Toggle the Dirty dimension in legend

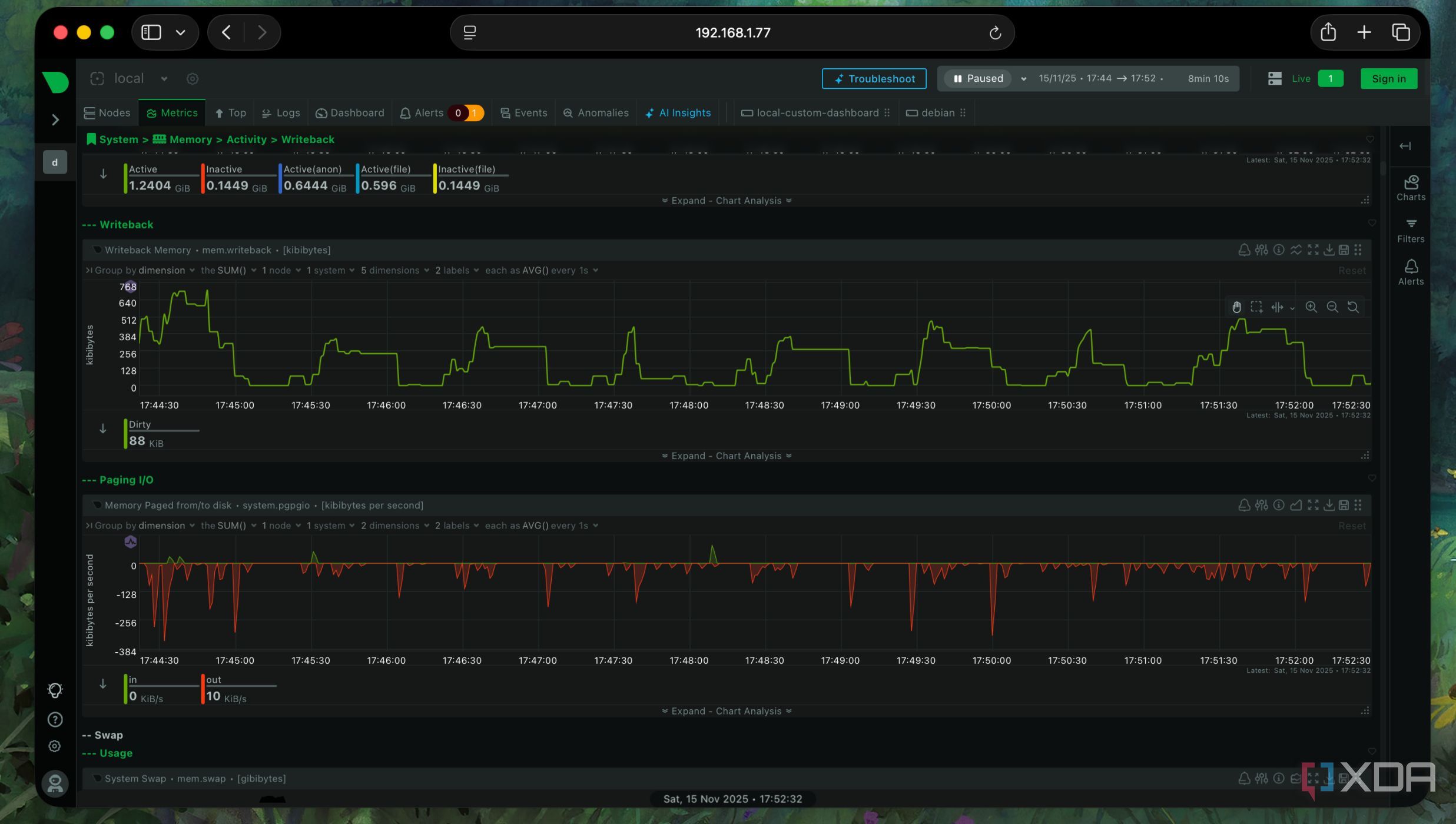click(x=162, y=433)
